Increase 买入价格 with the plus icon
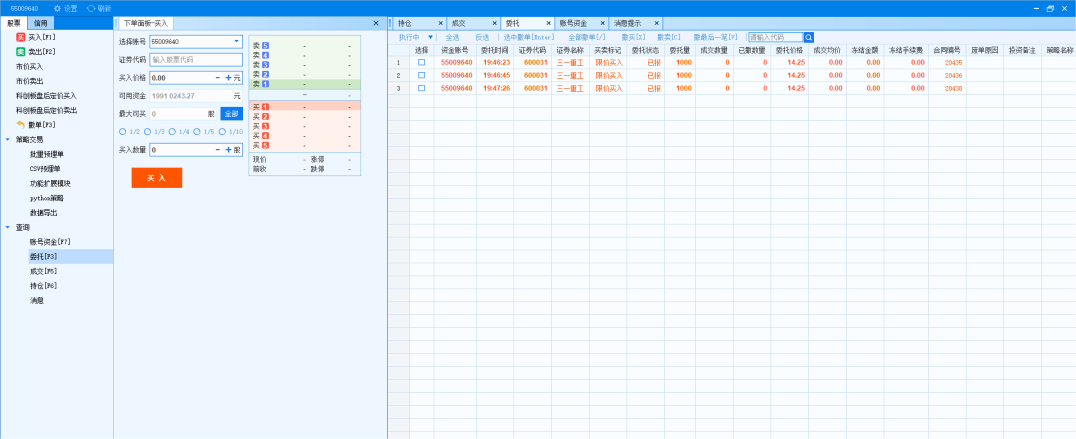This screenshot has height=439, width=1076. pyautogui.click(x=229, y=78)
